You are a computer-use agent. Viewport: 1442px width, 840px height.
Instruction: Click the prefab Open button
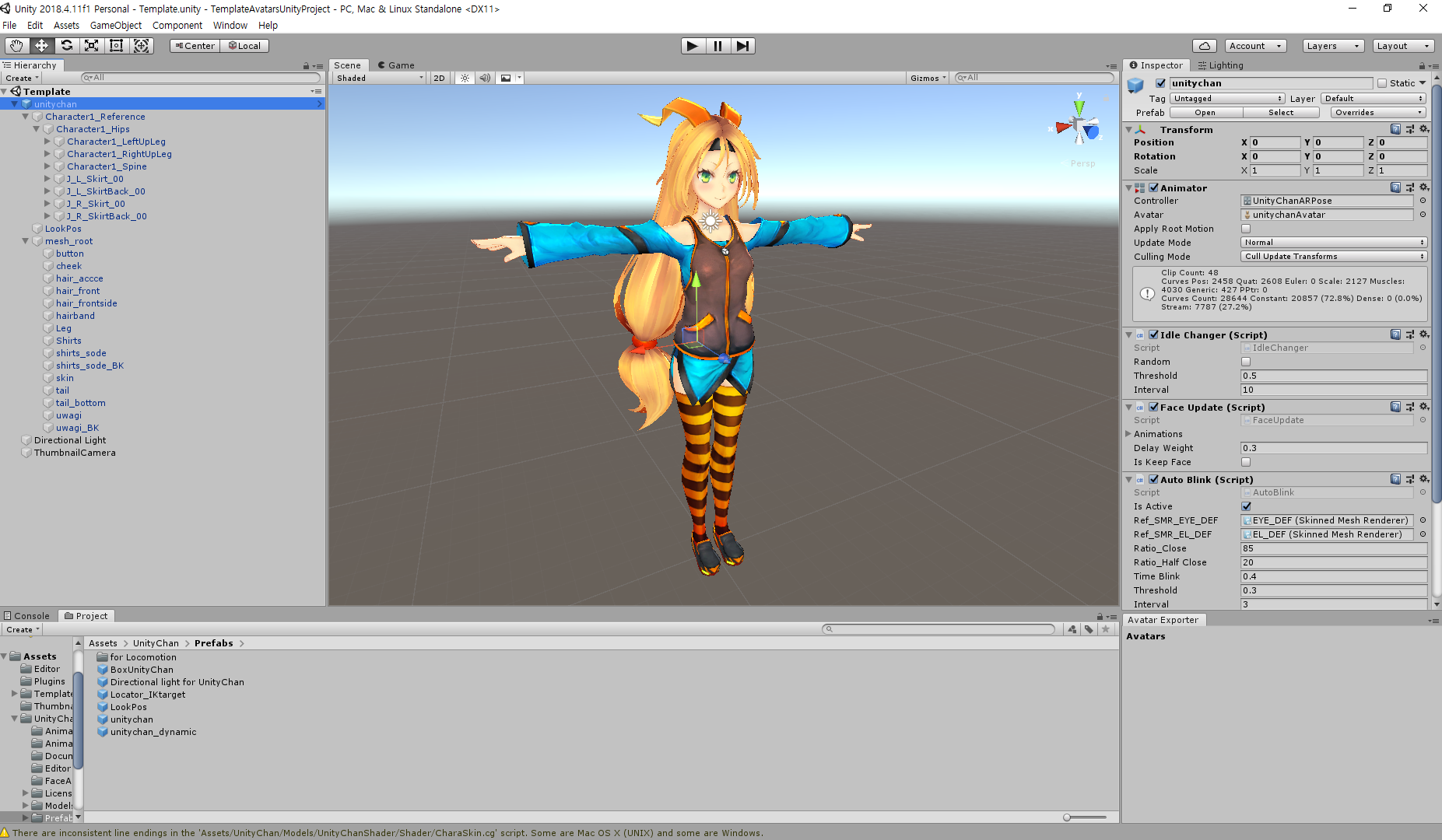click(1205, 113)
